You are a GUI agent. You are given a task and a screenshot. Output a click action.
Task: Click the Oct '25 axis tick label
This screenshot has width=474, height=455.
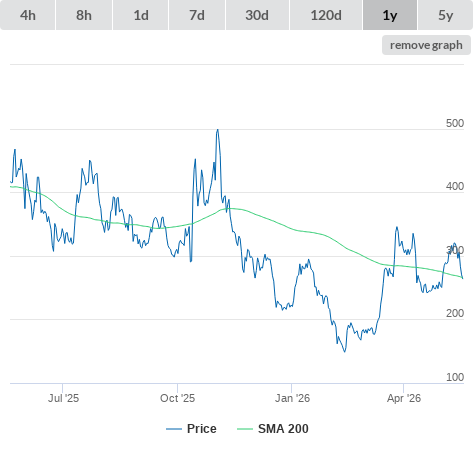[x=177, y=398]
